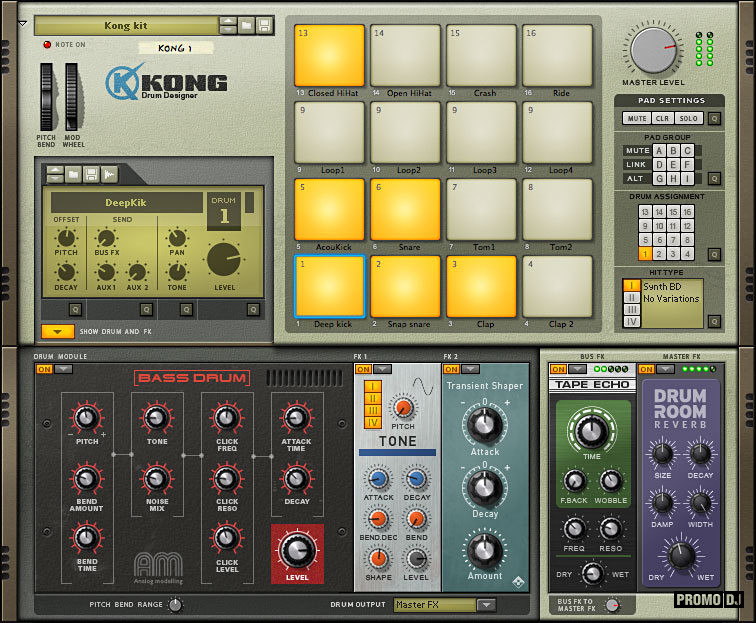The width and height of the screenshot is (756, 623).
Task: Select pad 14 Open HiHat
Action: click(x=405, y=55)
